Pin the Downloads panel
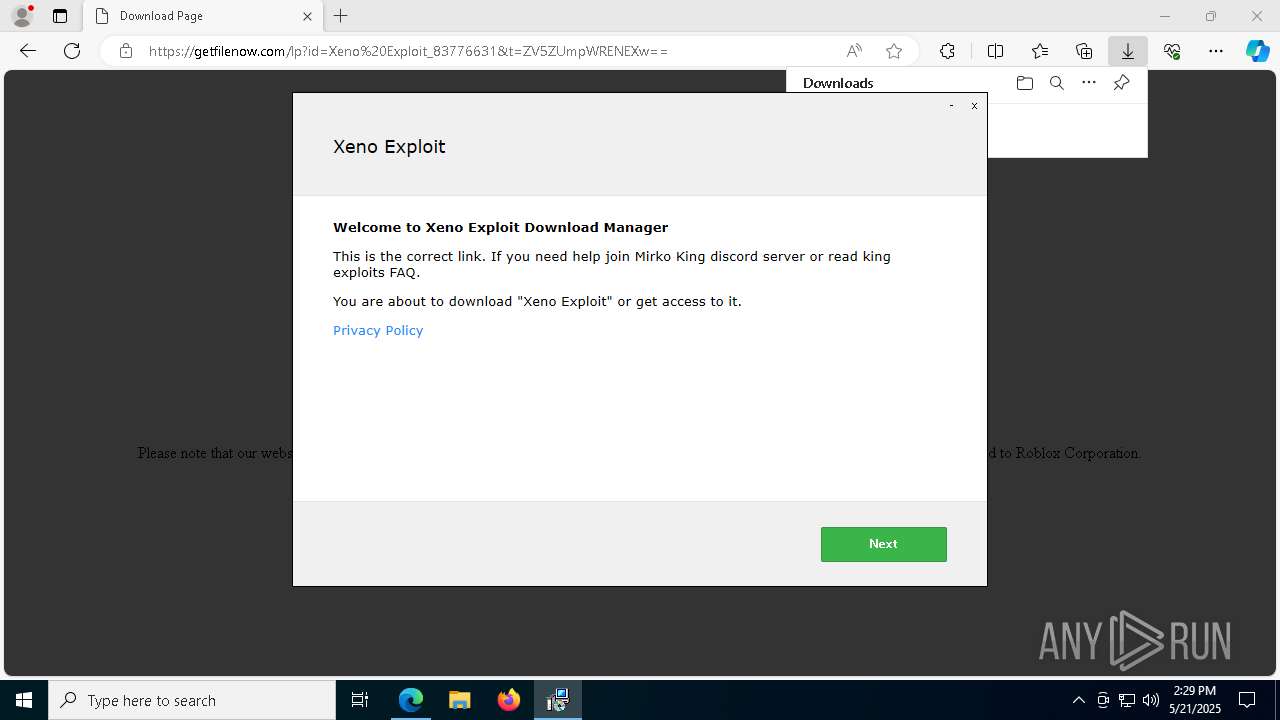1280x720 pixels. [1122, 83]
